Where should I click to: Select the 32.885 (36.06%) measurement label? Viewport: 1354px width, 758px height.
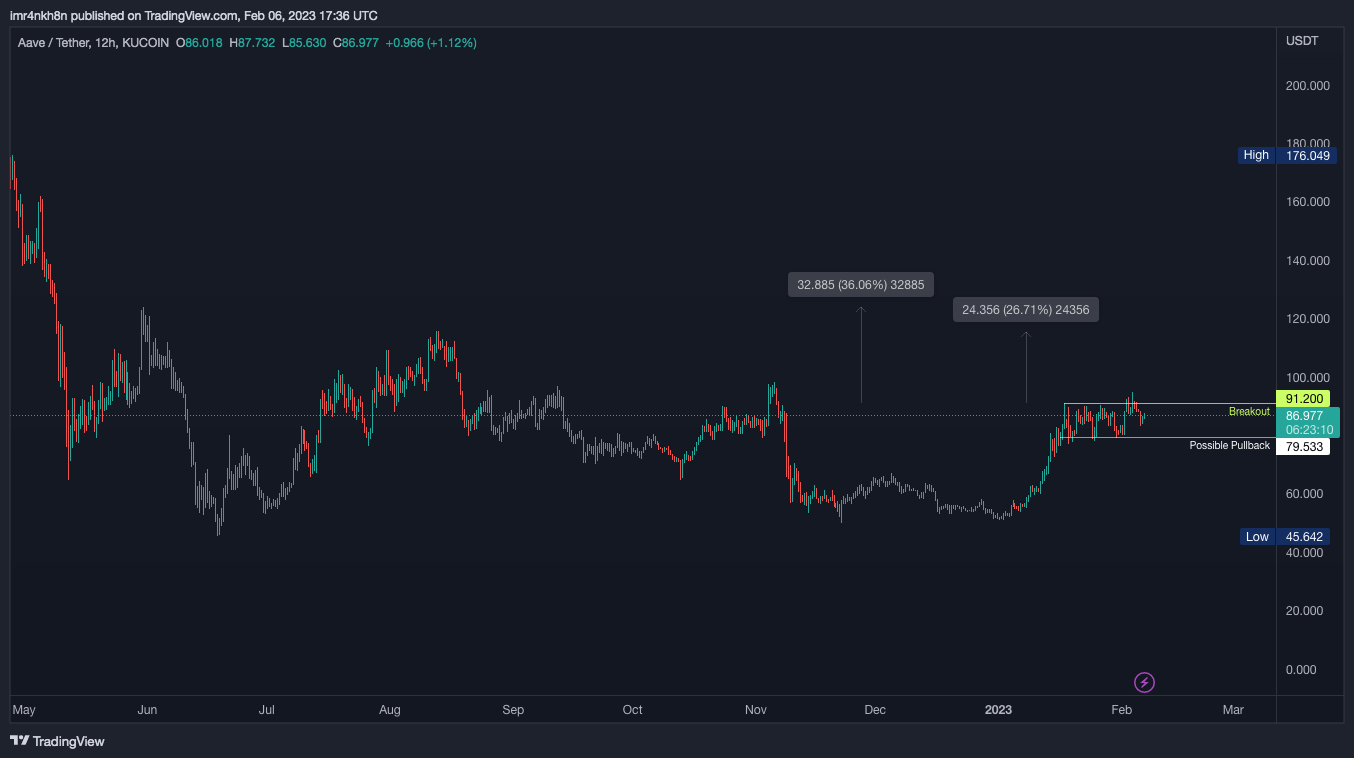pyautogui.click(x=861, y=285)
